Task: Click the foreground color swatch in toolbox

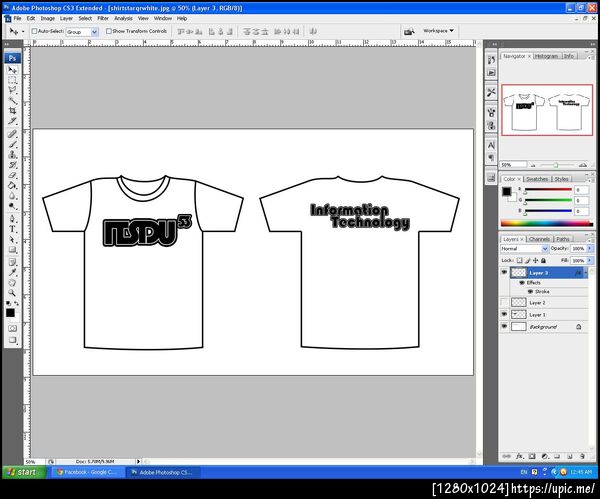Action: (x=10, y=313)
